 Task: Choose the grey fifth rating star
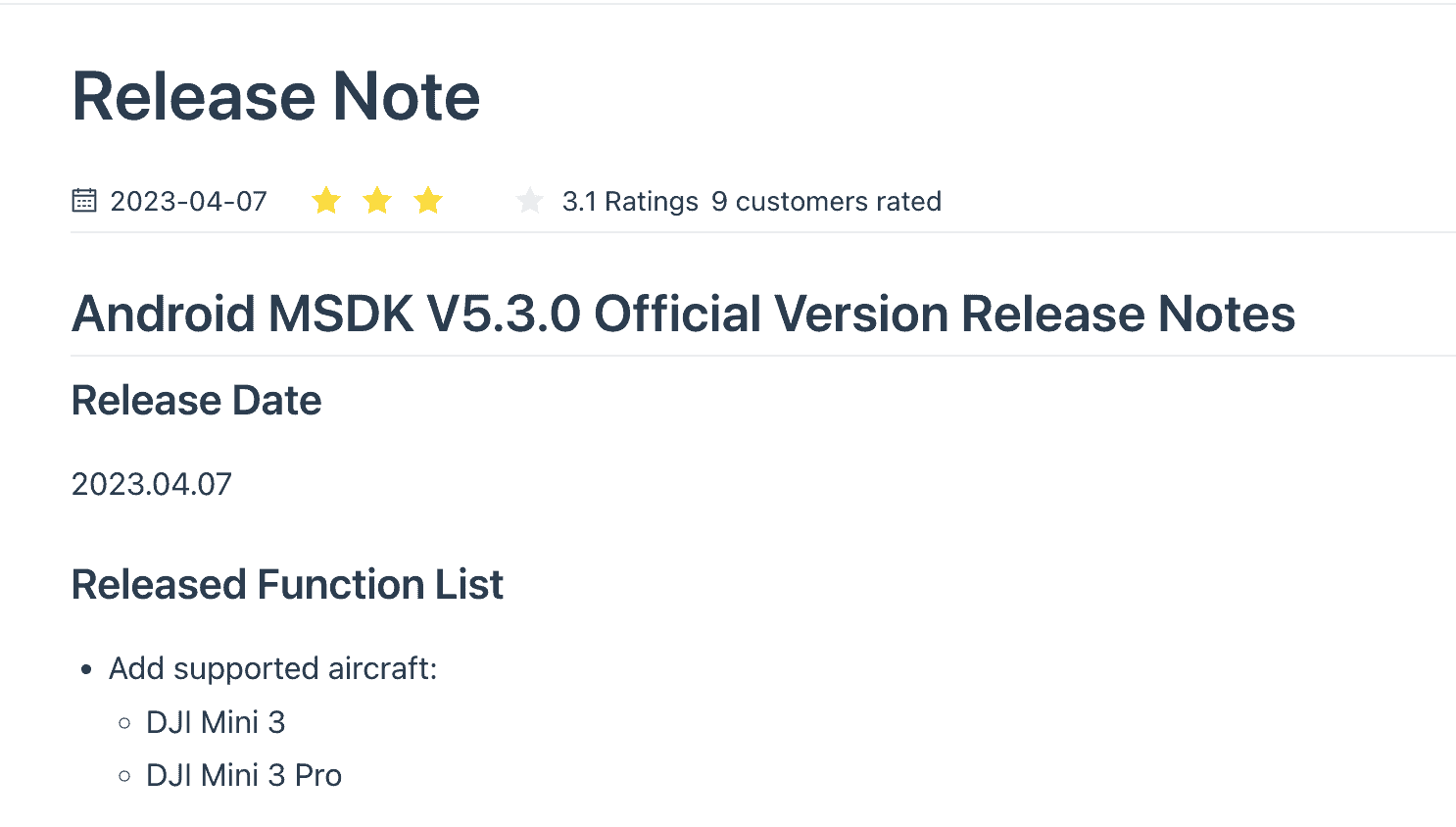click(530, 201)
